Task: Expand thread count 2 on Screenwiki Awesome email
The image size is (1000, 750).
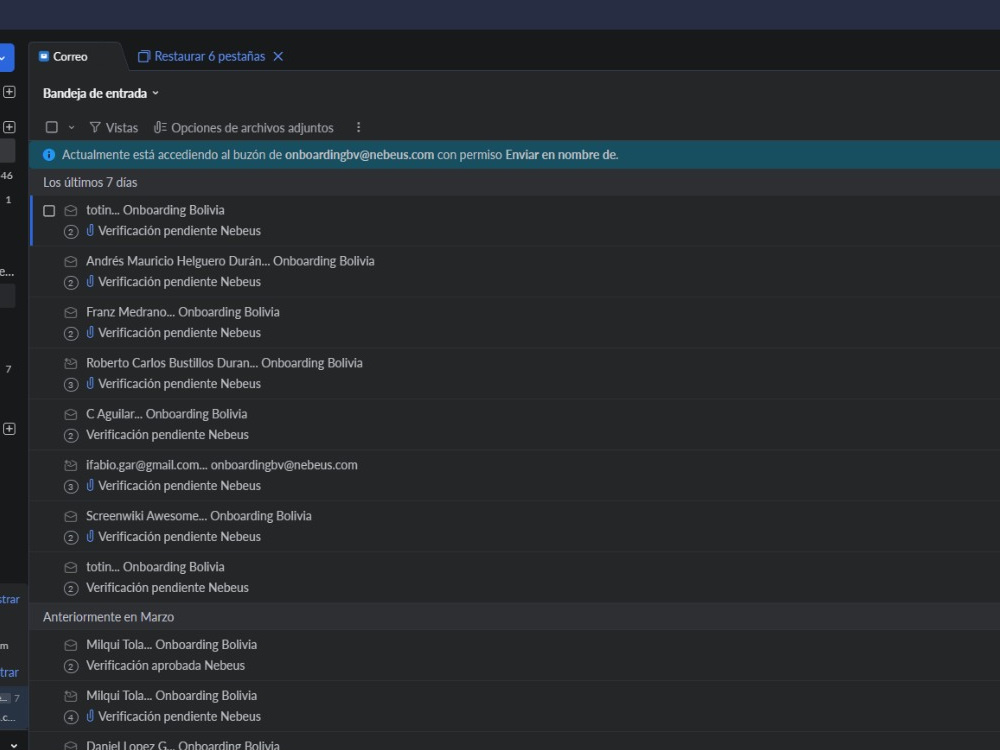Action: tap(71, 538)
